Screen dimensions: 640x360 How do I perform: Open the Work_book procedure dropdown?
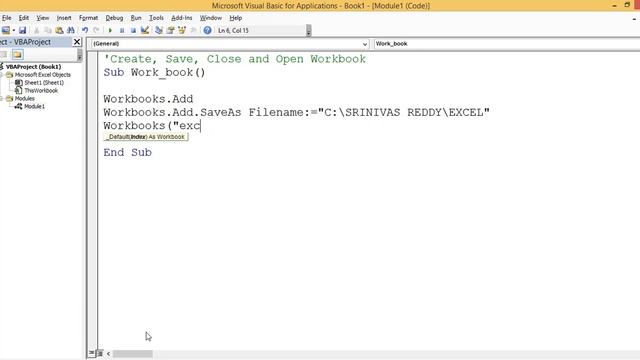506,44
